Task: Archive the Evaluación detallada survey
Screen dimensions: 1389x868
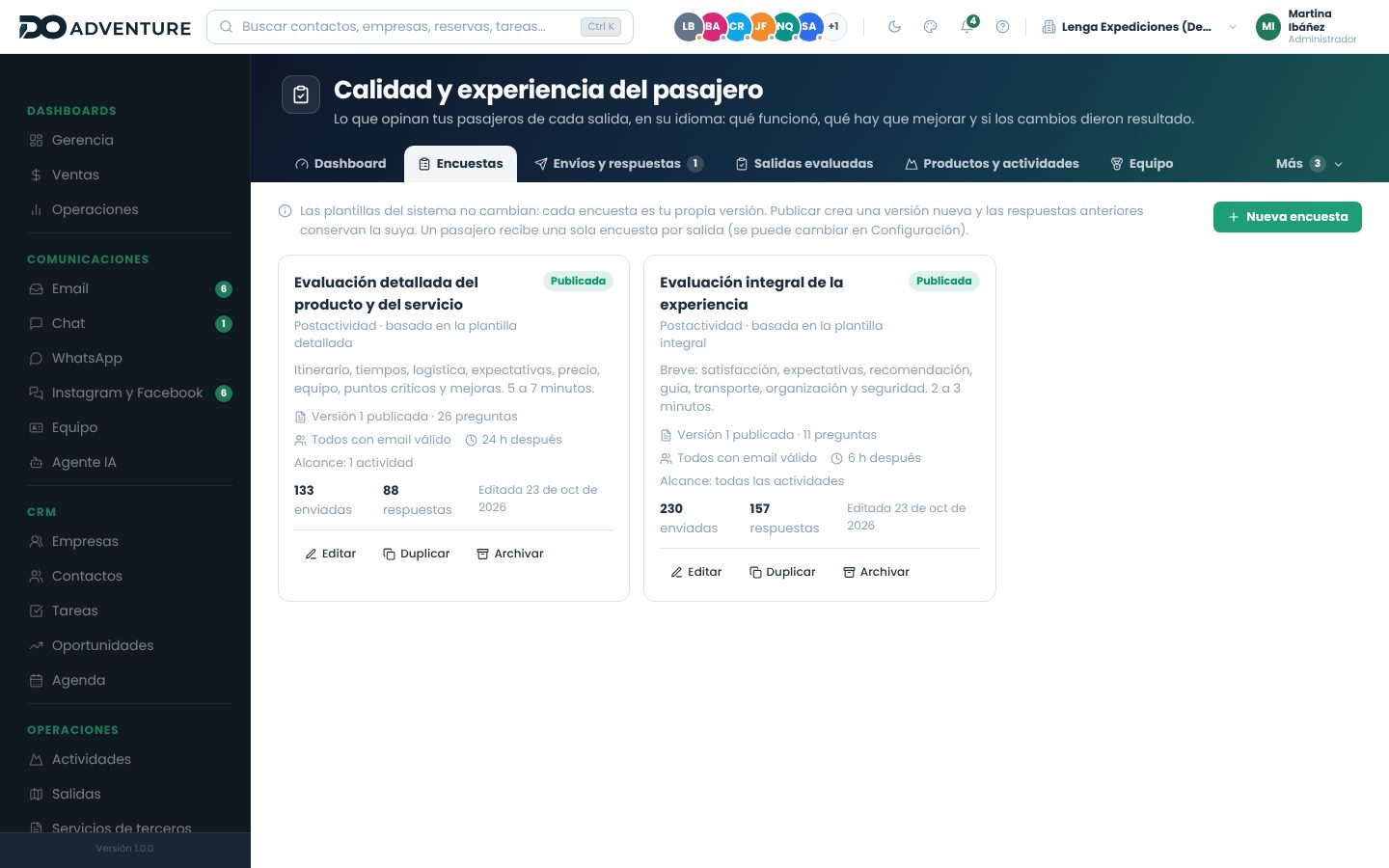Action: click(510, 554)
